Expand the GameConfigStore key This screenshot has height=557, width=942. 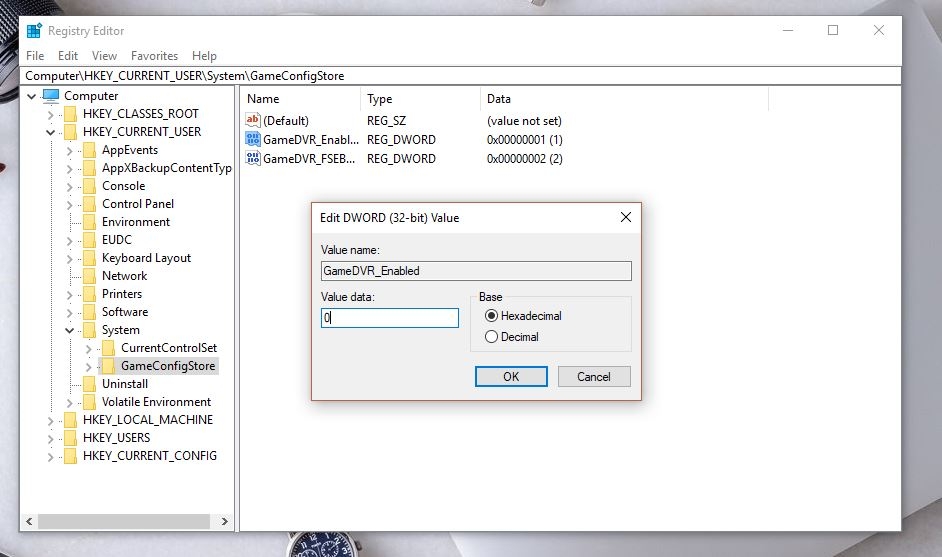click(x=89, y=367)
